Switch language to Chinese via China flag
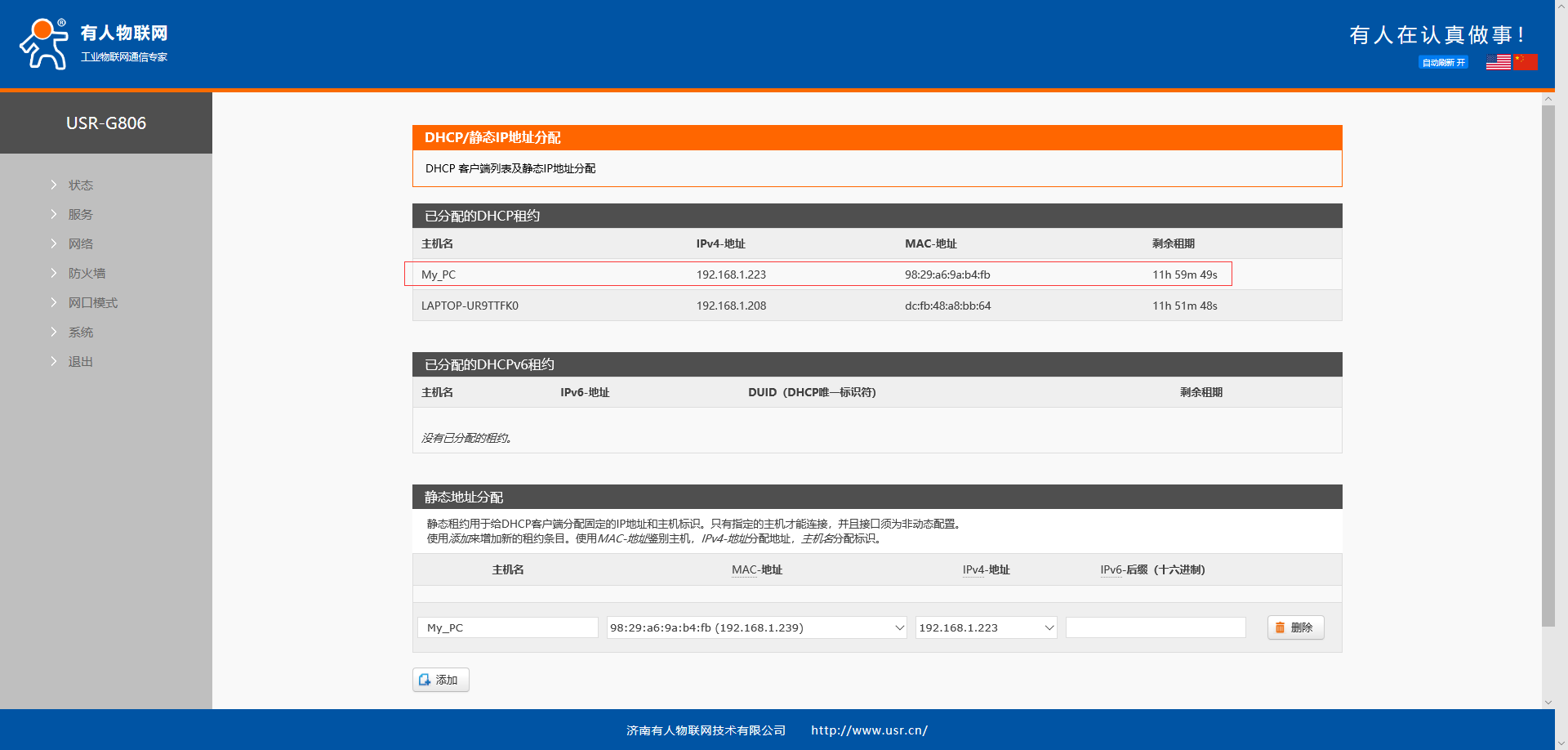 point(1526,62)
